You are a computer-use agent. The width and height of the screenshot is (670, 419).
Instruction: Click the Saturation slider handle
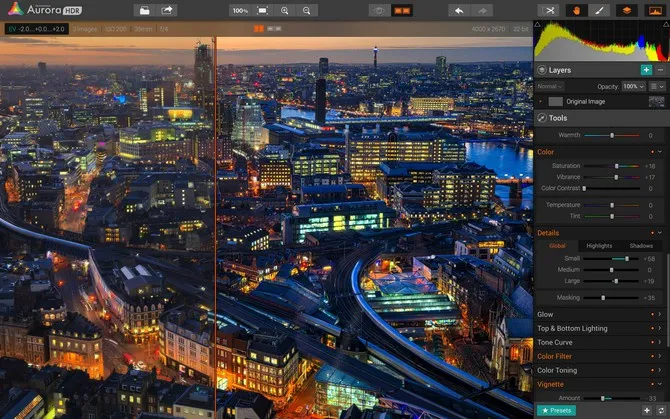[617, 166]
